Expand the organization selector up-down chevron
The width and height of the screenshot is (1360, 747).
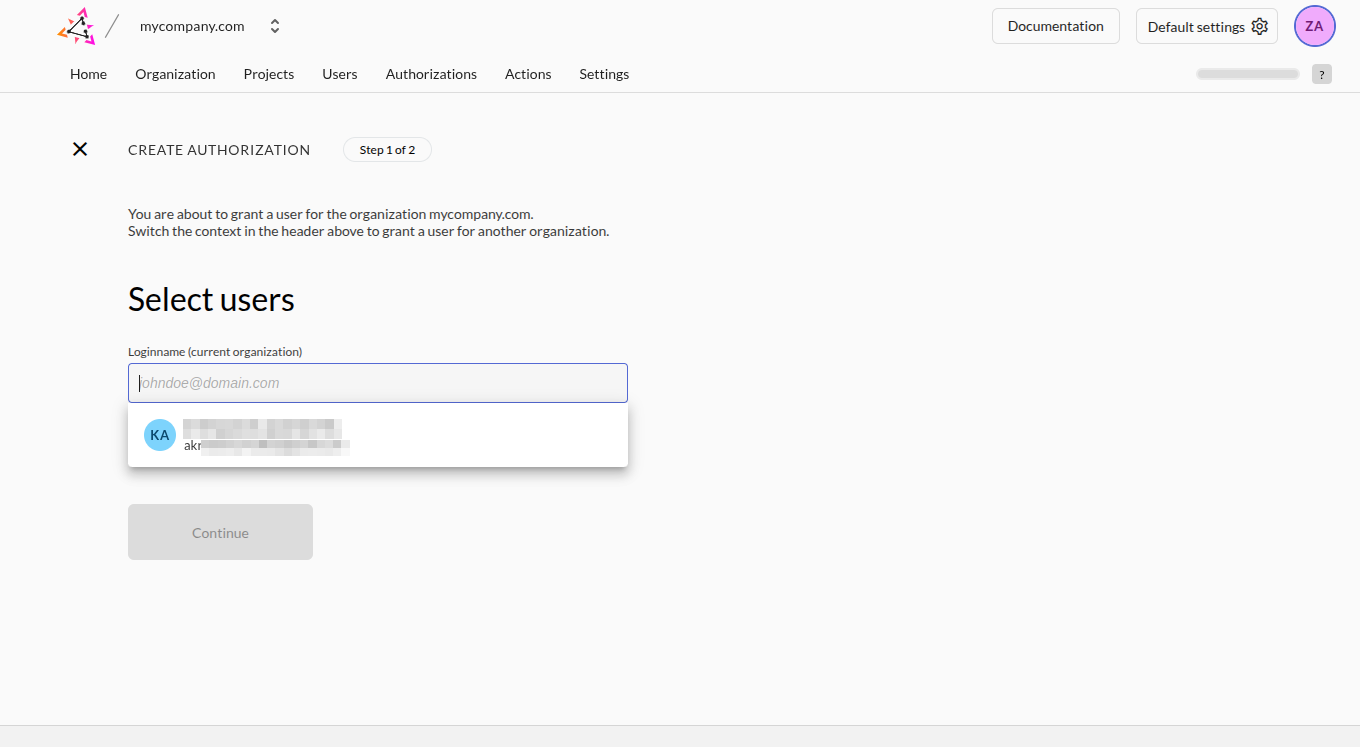[x=275, y=27]
